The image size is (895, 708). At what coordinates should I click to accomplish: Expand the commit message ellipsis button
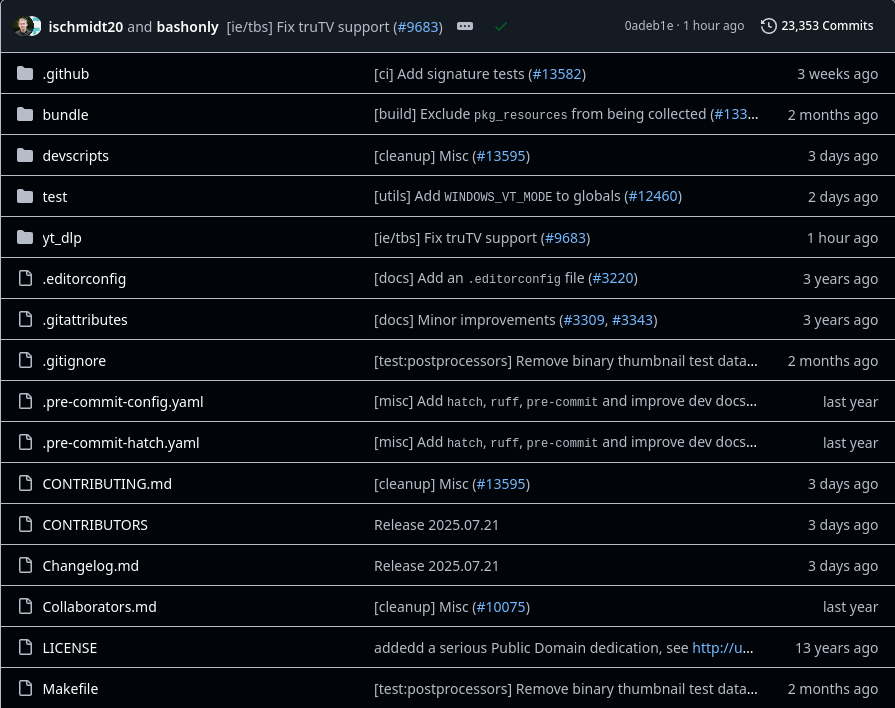pyautogui.click(x=465, y=26)
